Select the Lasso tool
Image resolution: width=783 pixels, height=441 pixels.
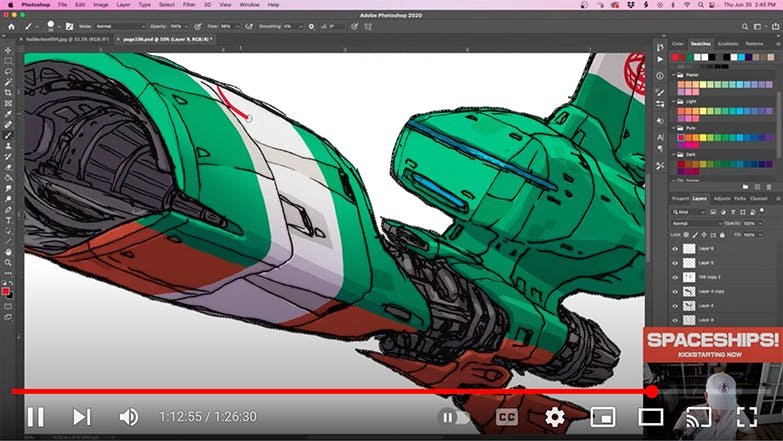pos(8,71)
